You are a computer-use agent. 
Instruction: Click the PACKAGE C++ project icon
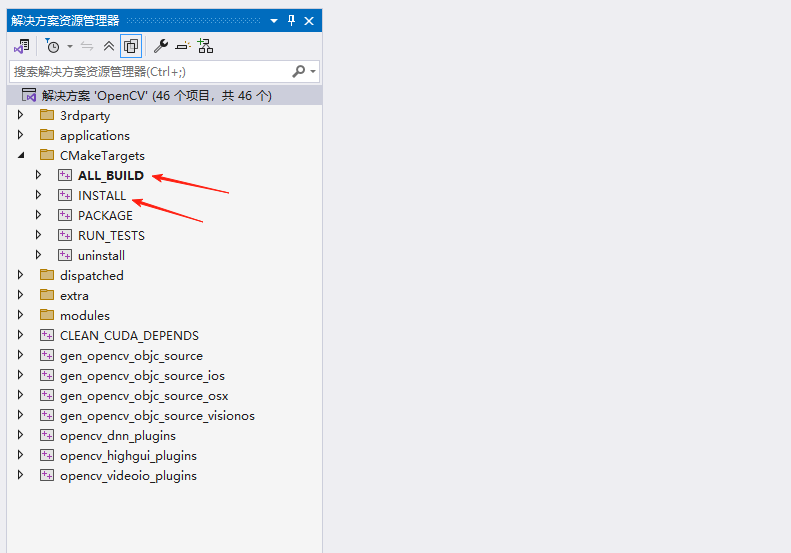click(x=65, y=215)
